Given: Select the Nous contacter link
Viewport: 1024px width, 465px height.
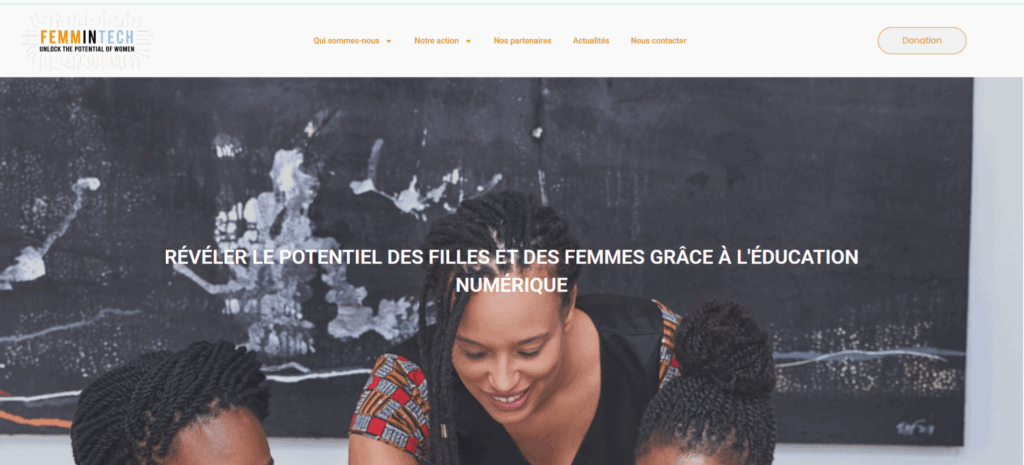Looking at the screenshot, I should click(658, 40).
